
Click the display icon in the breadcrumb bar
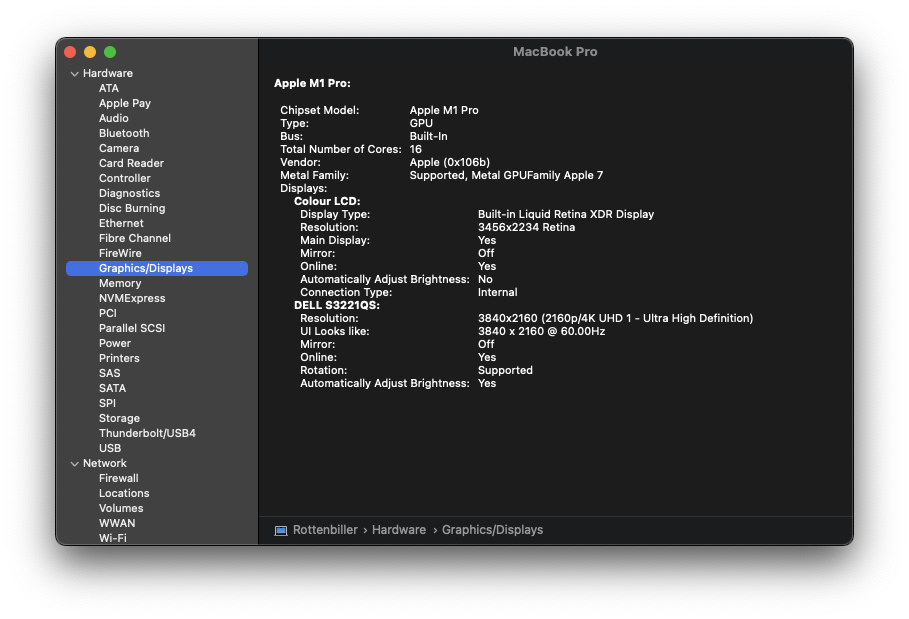[281, 530]
